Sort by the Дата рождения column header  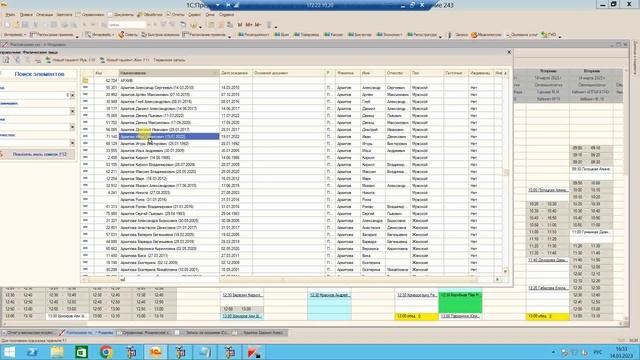[236, 73]
